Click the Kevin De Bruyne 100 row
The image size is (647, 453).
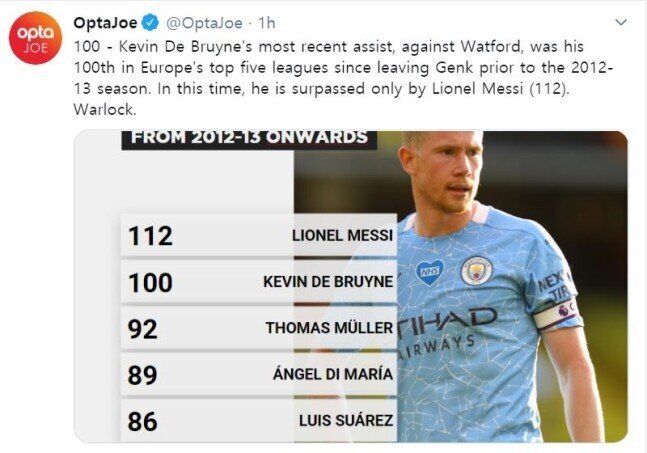point(259,282)
